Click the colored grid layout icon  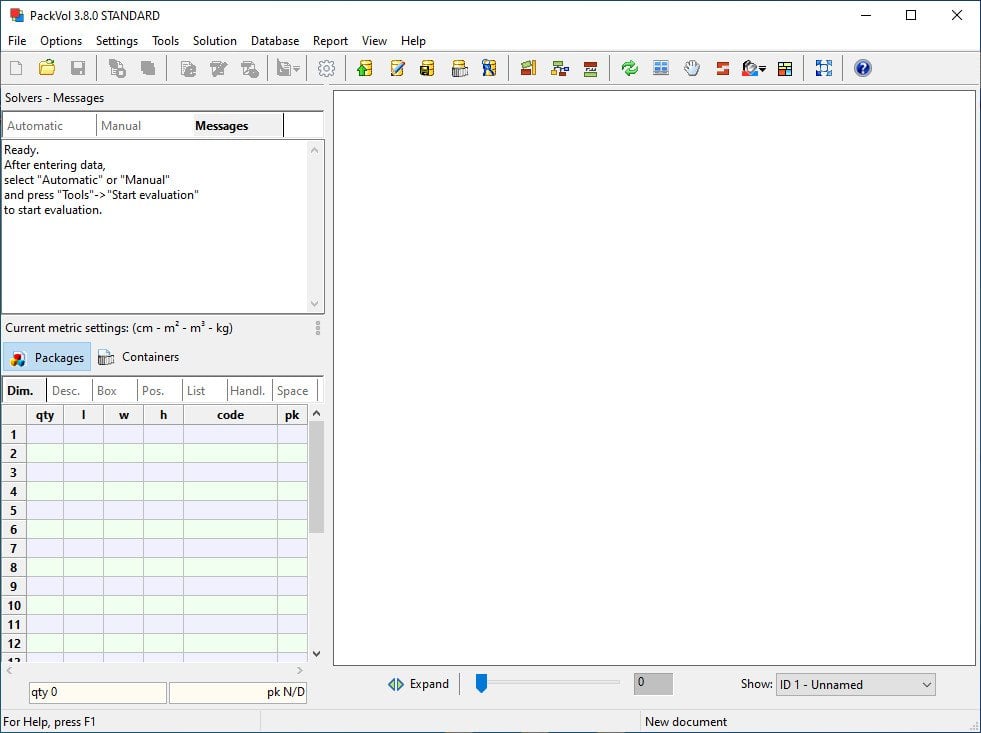click(x=785, y=68)
